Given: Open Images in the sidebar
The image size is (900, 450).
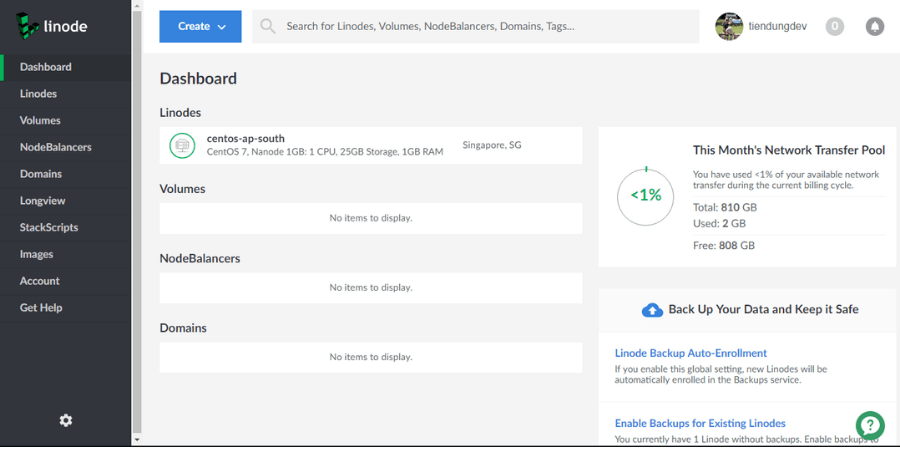Looking at the screenshot, I should pos(65,254).
